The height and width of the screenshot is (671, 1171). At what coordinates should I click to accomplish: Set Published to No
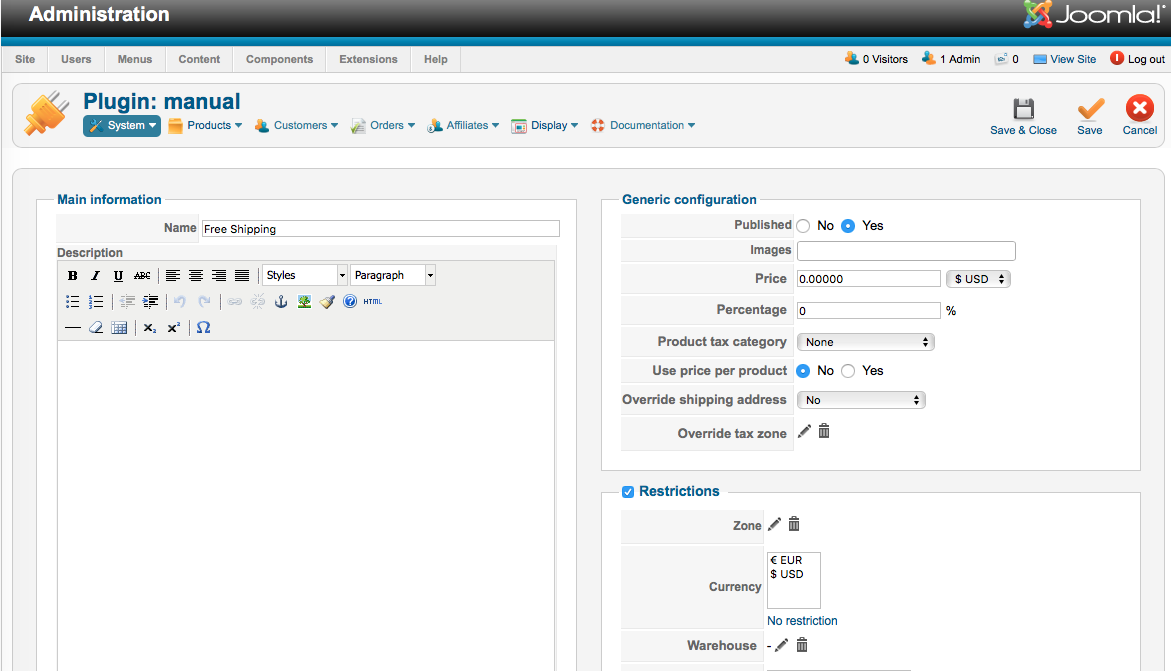(803, 226)
